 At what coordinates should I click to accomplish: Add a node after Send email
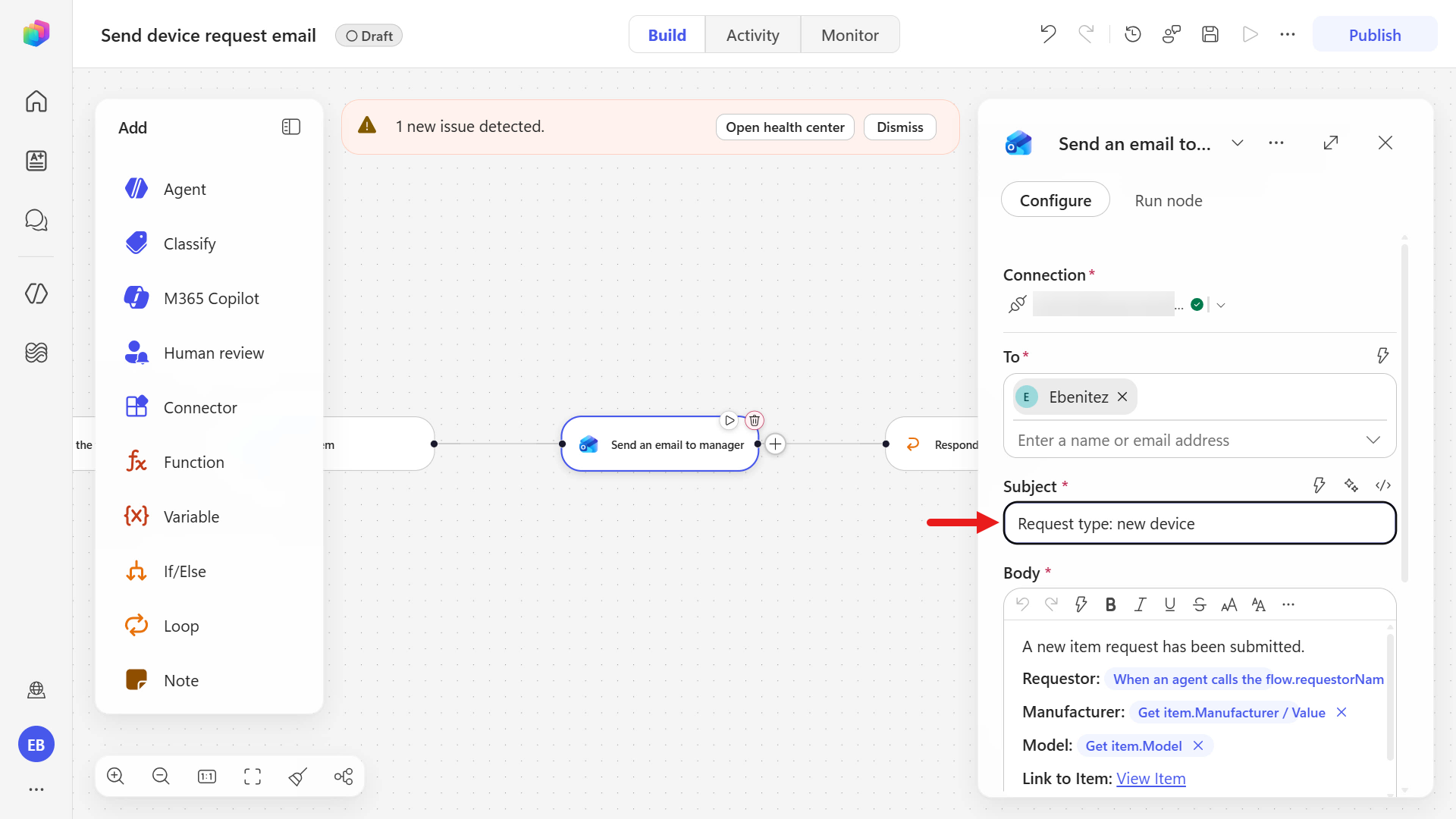[x=775, y=444]
